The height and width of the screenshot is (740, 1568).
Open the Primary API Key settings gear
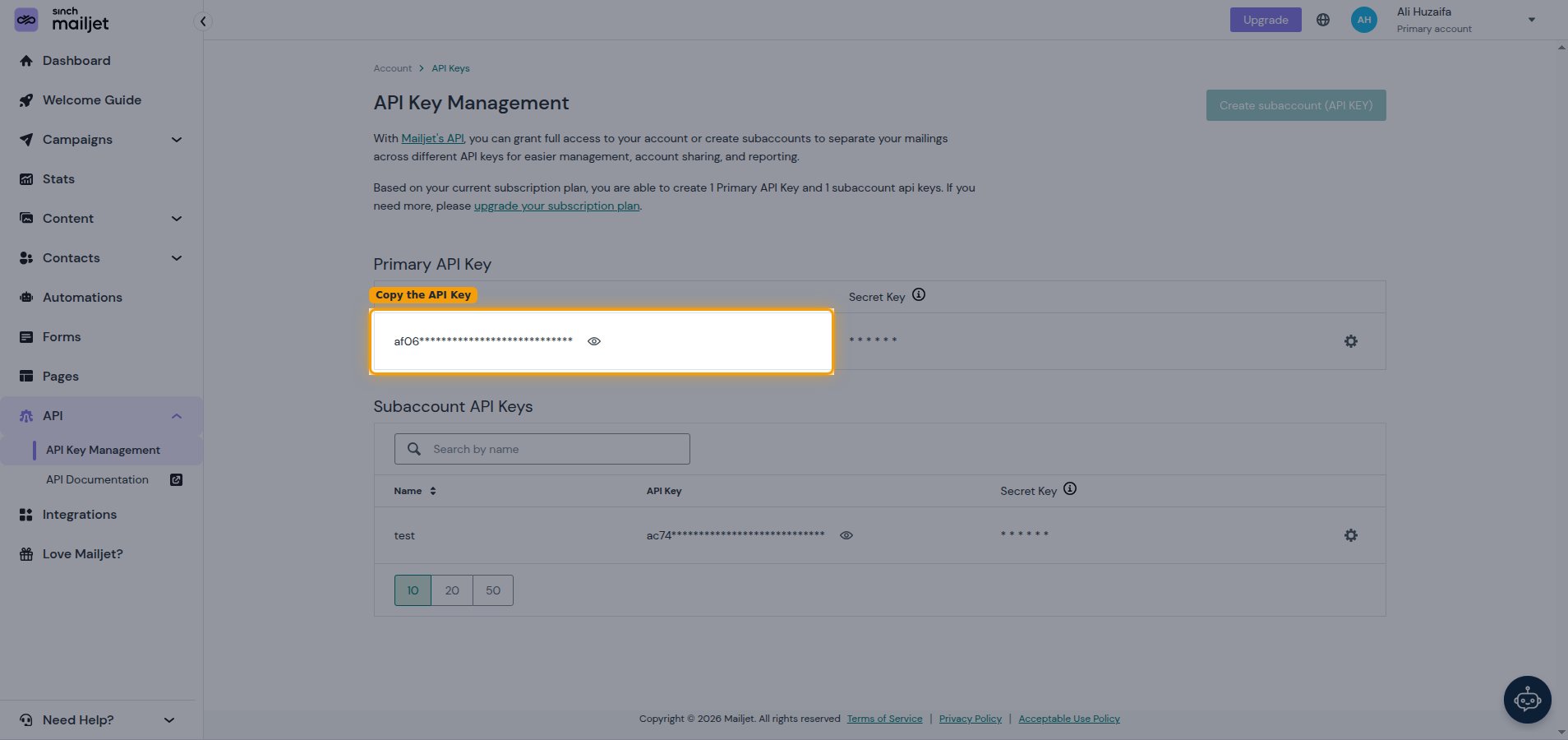pyautogui.click(x=1351, y=341)
